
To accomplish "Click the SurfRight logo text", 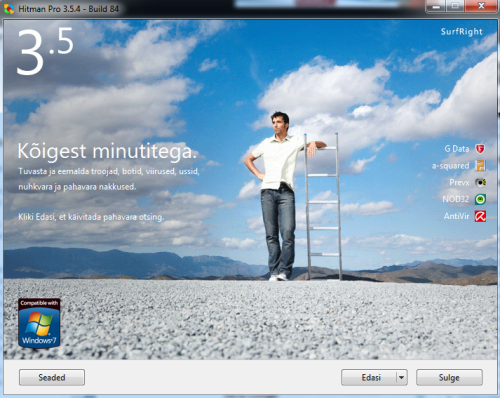I will coord(461,32).
